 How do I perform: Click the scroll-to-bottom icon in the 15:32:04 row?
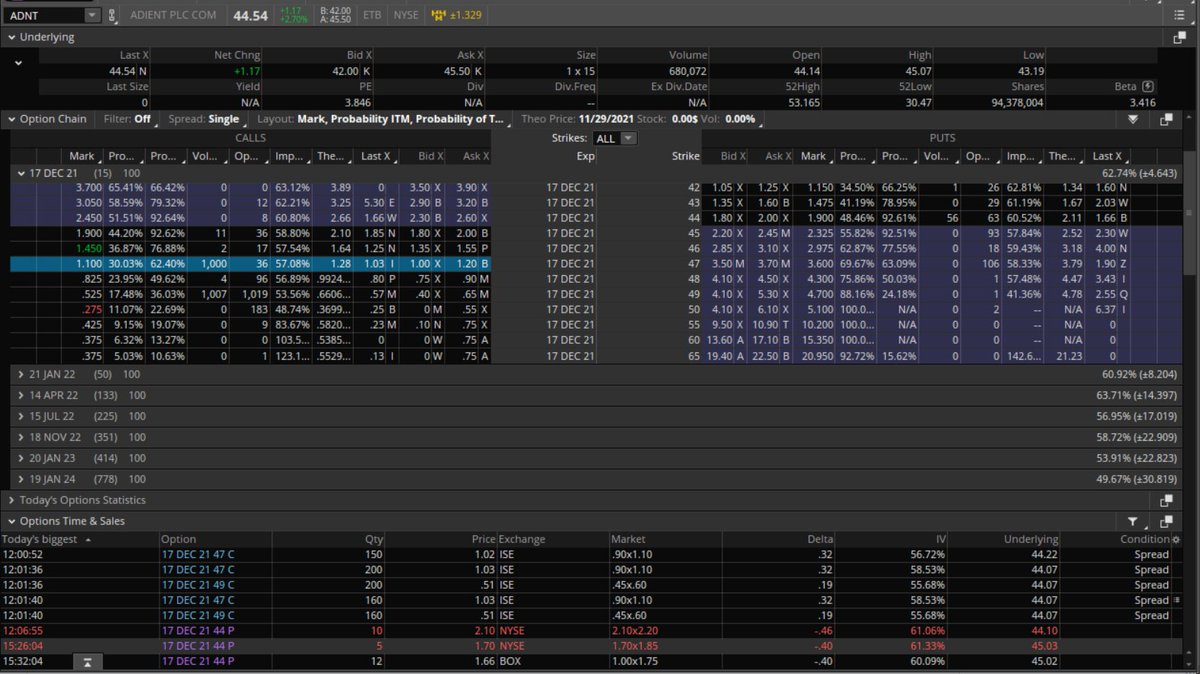point(89,662)
